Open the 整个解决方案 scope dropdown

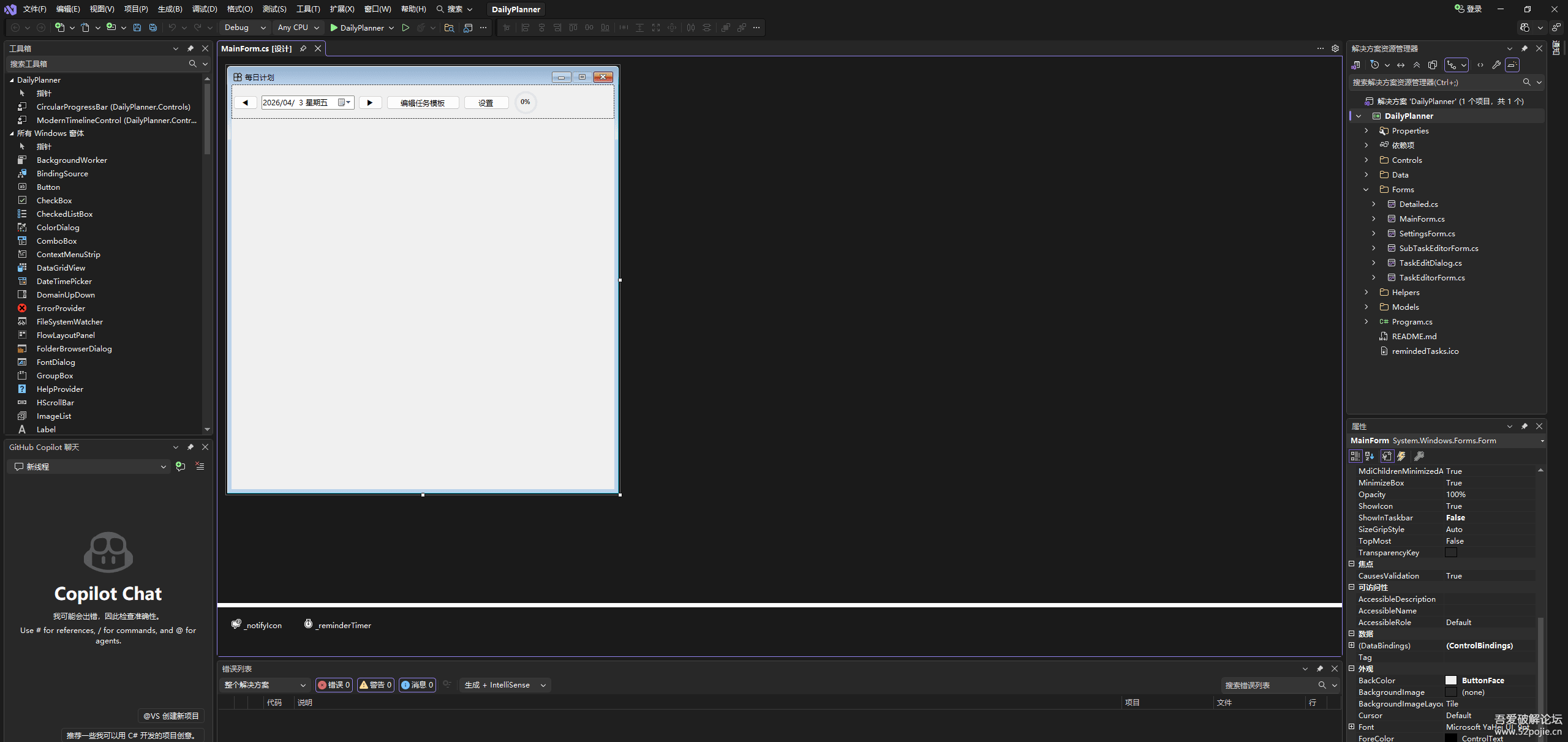coord(265,685)
